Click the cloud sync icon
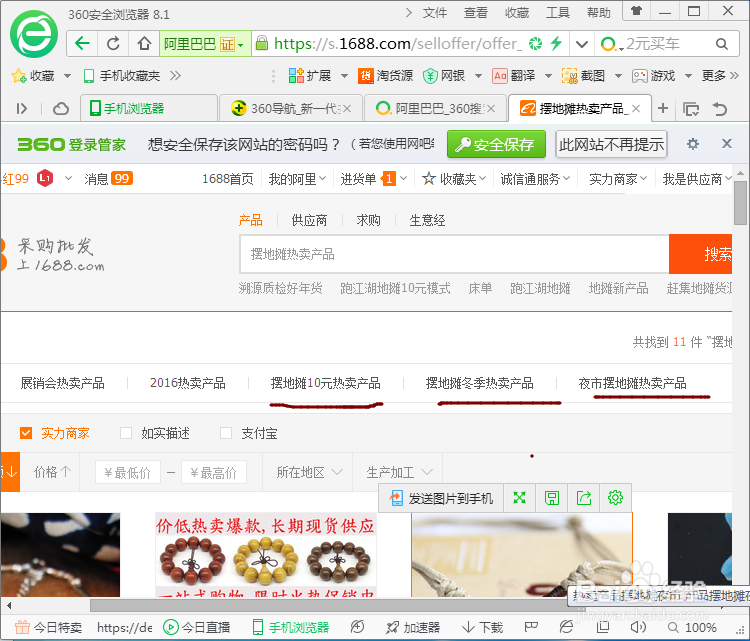Screen dimensions: 750x641 [x=60, y=109]
